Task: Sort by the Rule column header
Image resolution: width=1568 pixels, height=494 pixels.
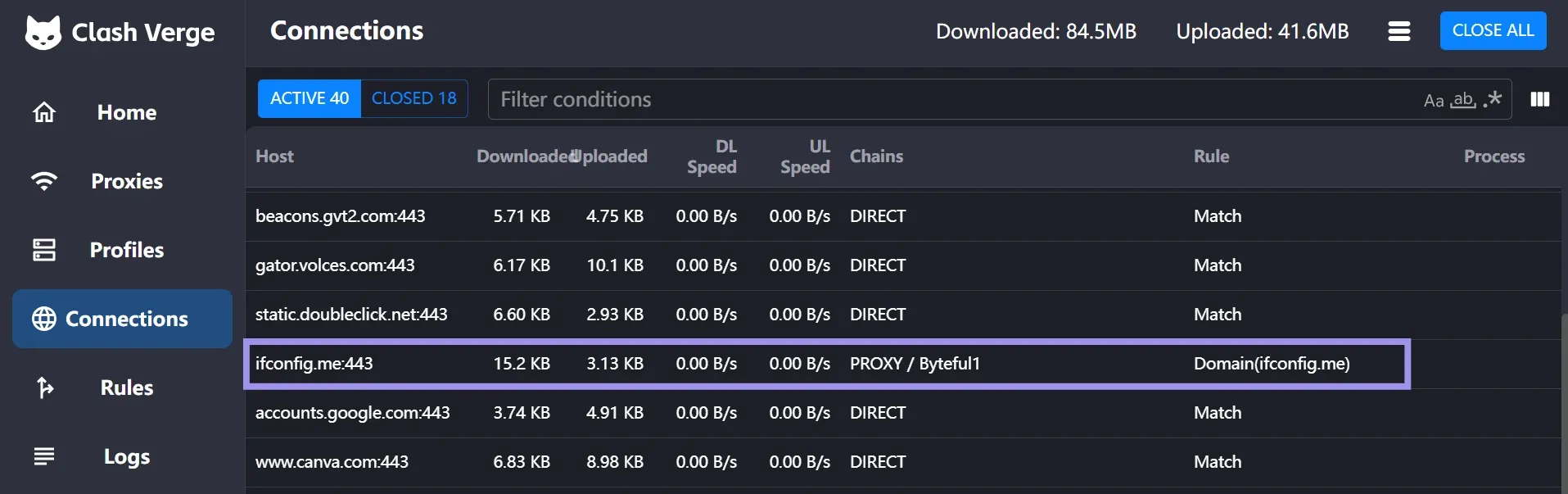Action: (1211, 156)
